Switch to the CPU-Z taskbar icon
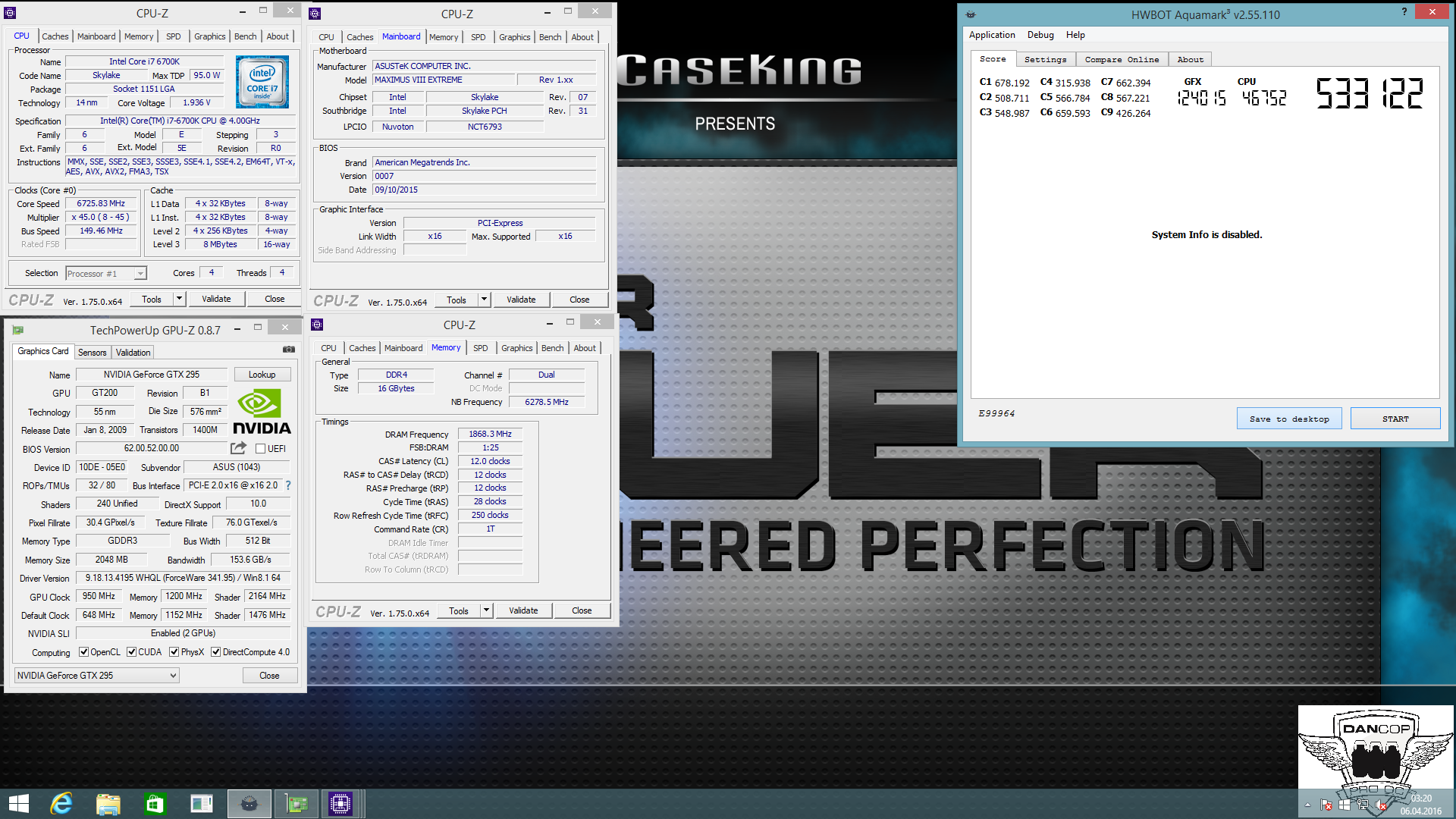Screen dimensions: 1456x819 pos(340,804)
